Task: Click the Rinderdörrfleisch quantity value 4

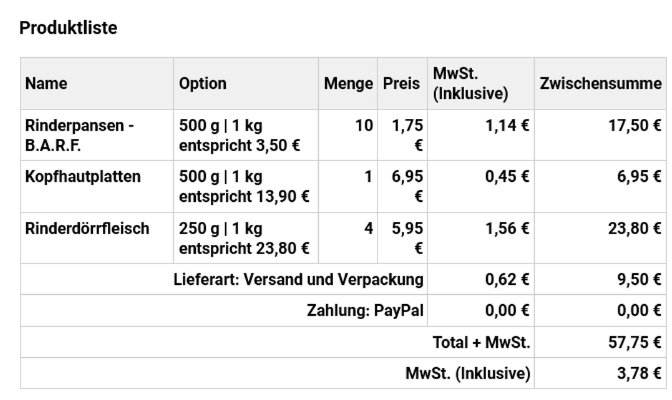Action: [x=368, y=228]
